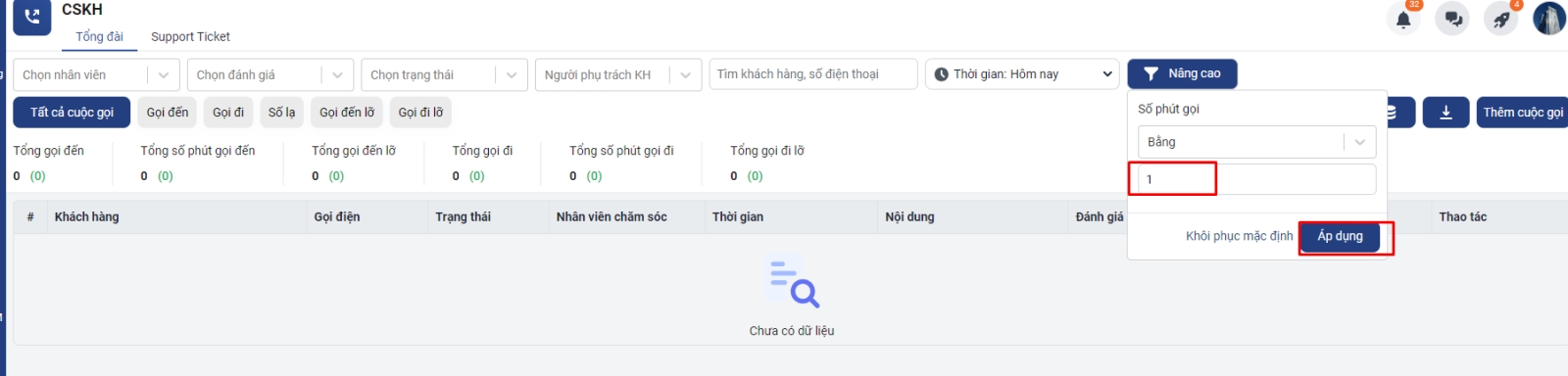
Task: Click the filter funnel icon in Nâng cao
Action: [x=1151, y=73]
